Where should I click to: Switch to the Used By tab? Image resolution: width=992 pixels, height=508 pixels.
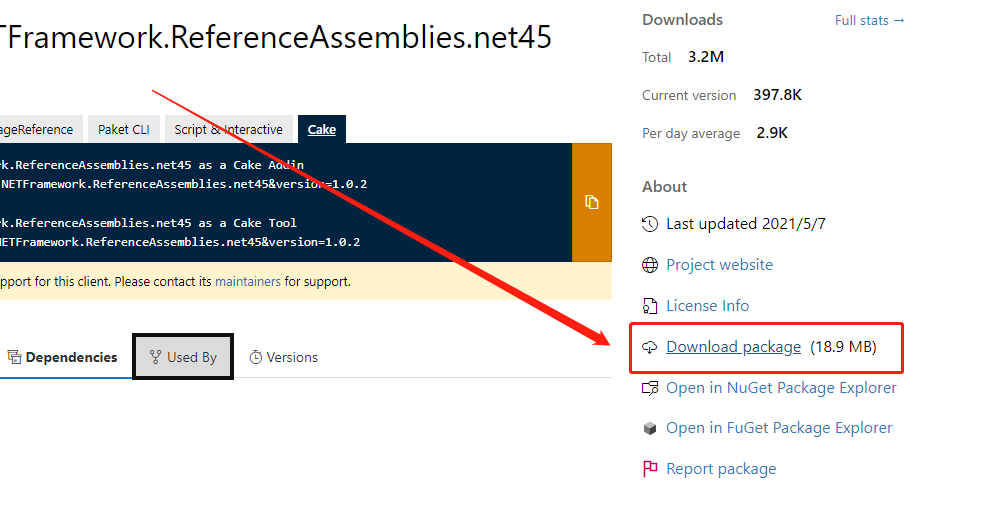pos(183,357)
